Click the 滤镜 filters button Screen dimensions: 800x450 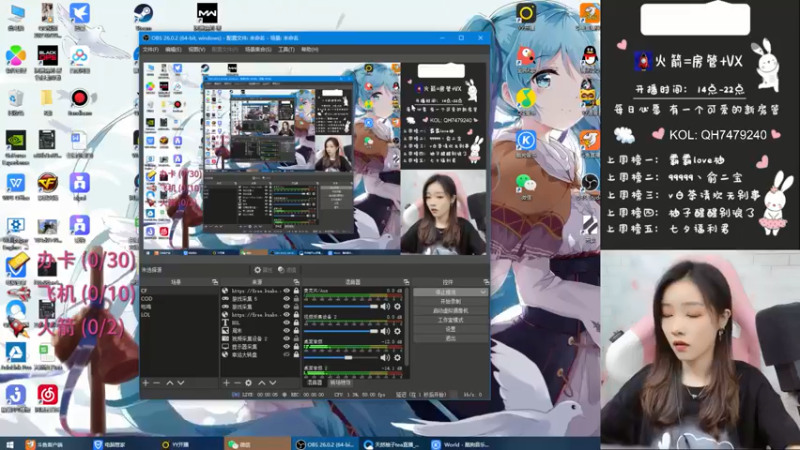[x=287, y=270]
